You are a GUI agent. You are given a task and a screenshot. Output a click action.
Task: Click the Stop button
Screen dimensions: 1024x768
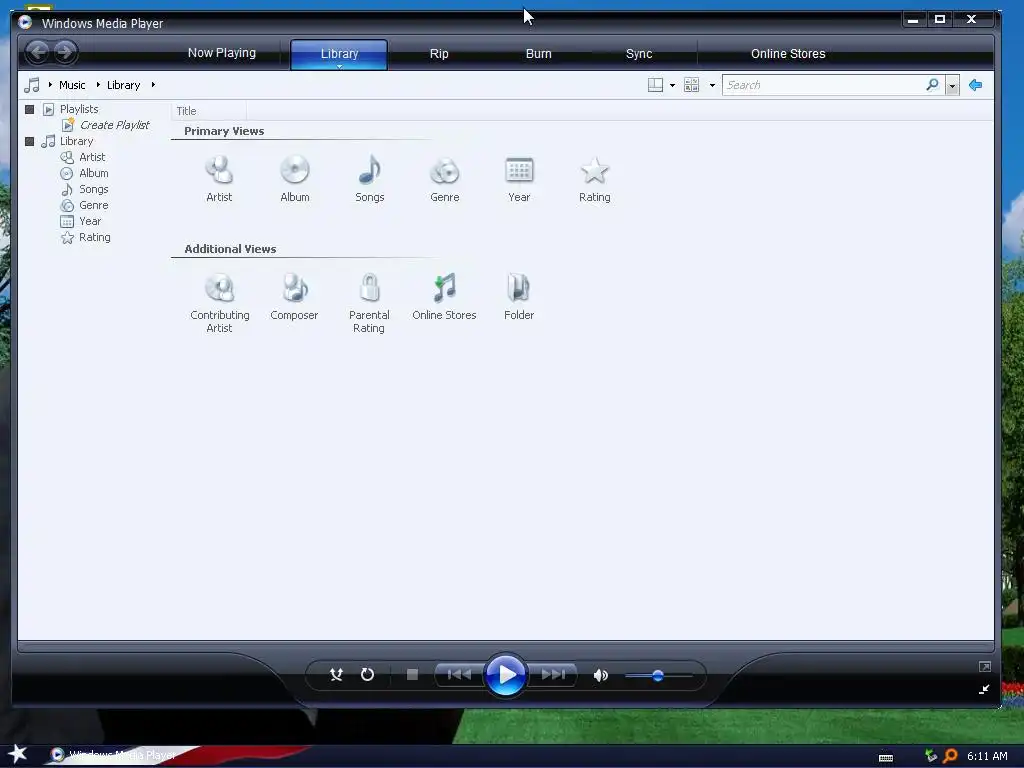(x=412, y=675)
